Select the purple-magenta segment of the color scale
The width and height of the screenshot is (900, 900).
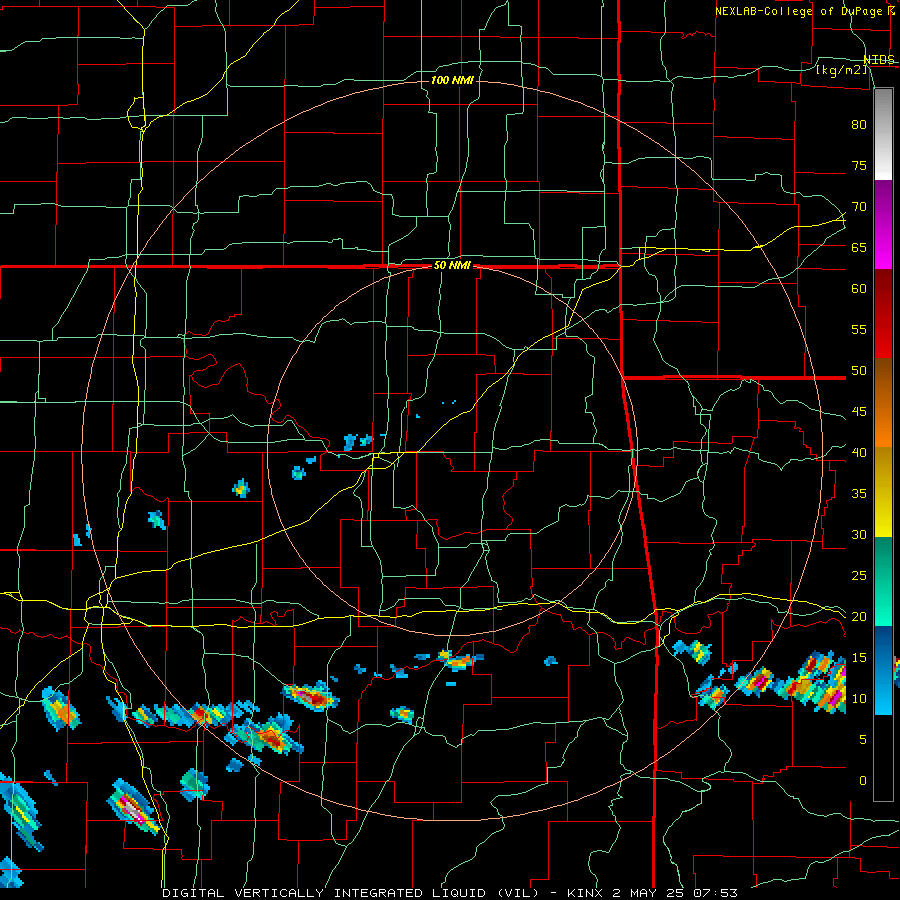tap(883, 224)
